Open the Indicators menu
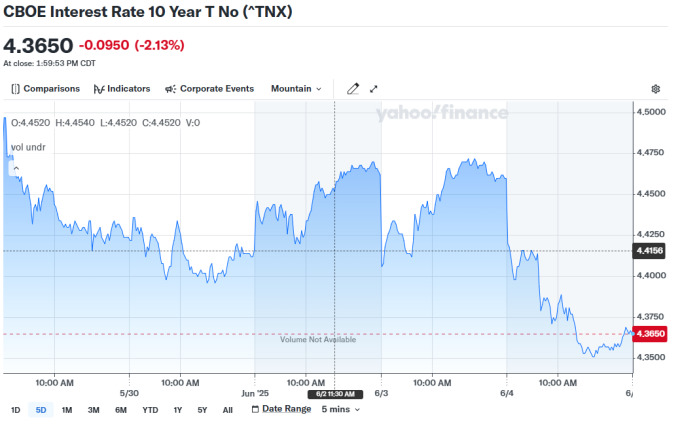This screenshot has width=680, height=426. (121, 89)
